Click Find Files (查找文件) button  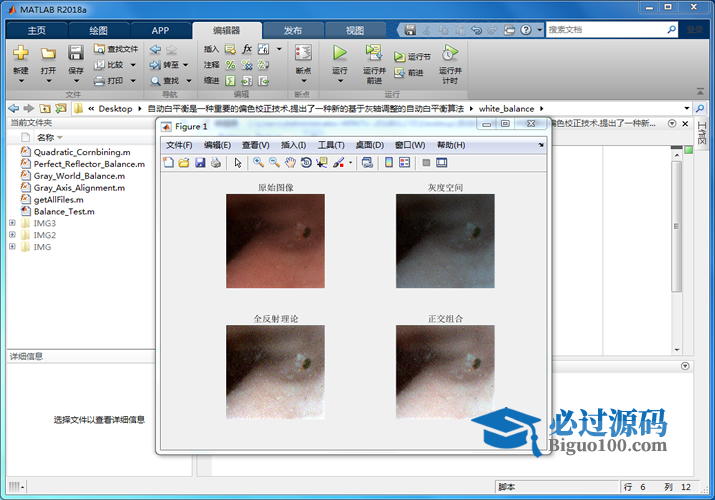pyautogui.click(x=115, y=49)
